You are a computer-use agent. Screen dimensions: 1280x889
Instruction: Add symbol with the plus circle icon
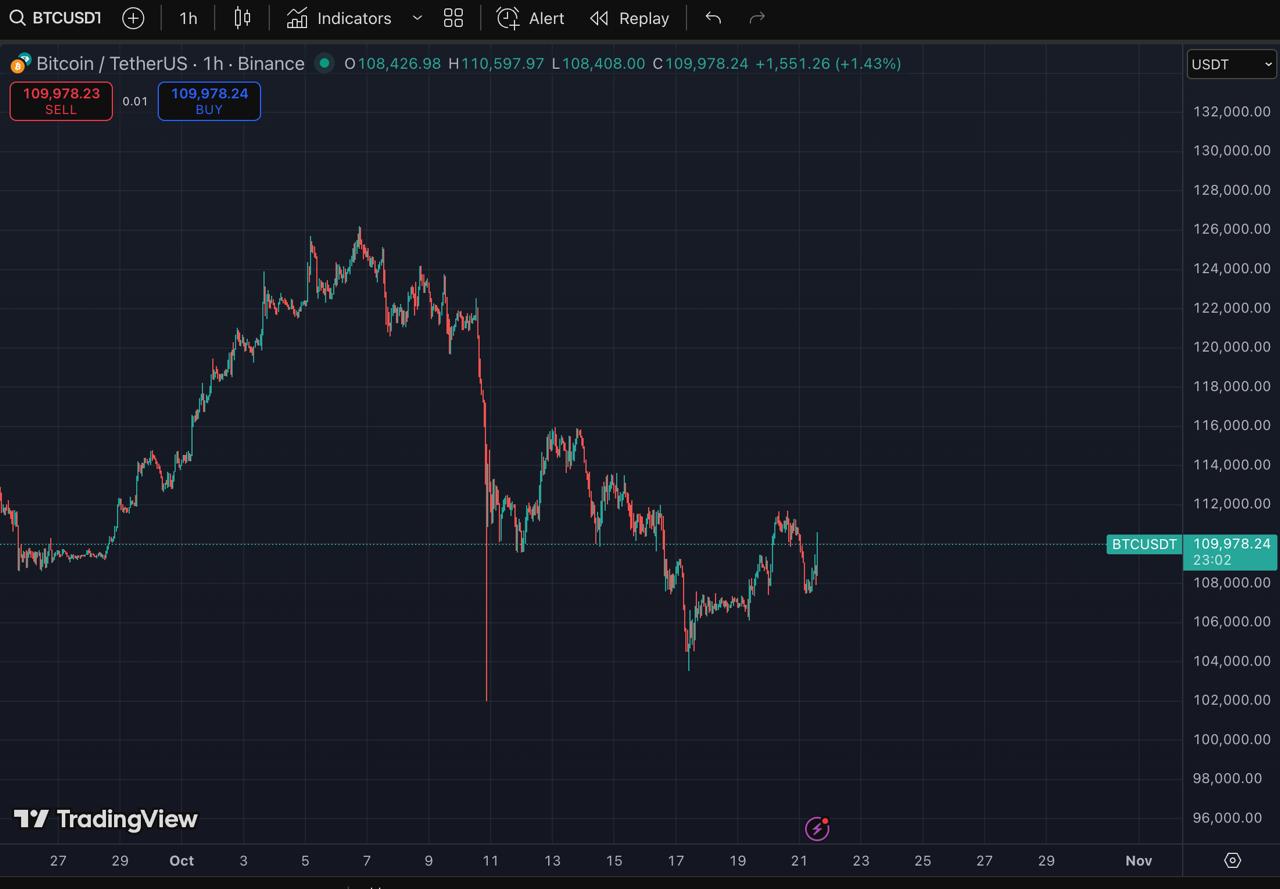133,18
